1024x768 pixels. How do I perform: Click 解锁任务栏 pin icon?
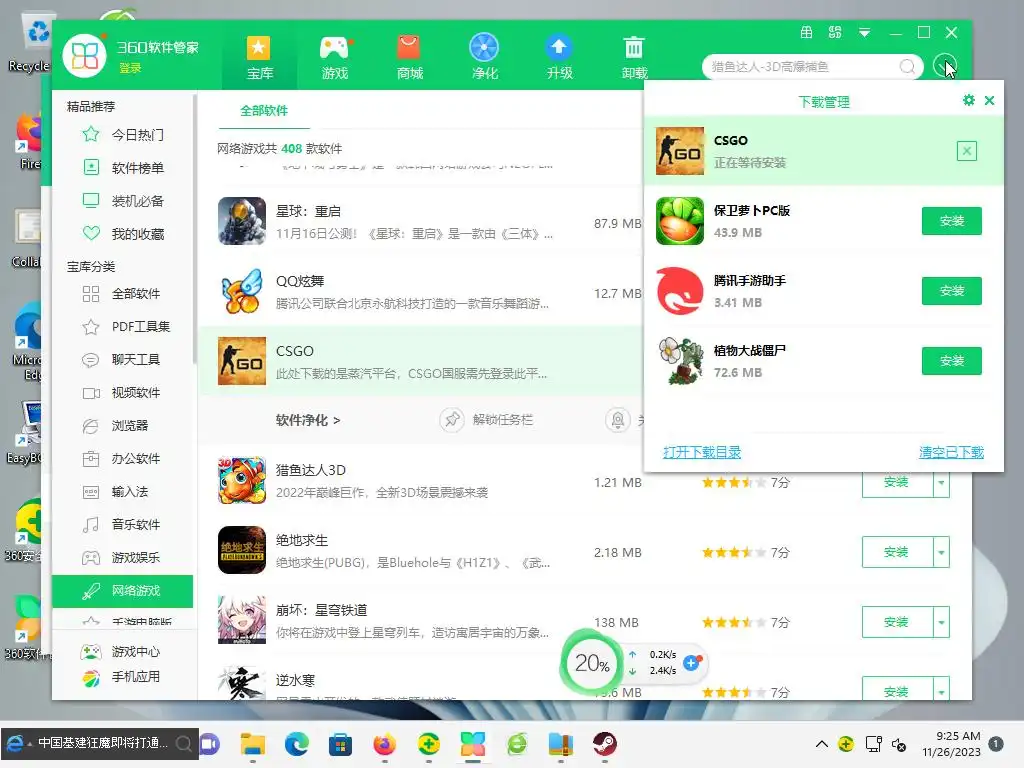tap(452, 419)
